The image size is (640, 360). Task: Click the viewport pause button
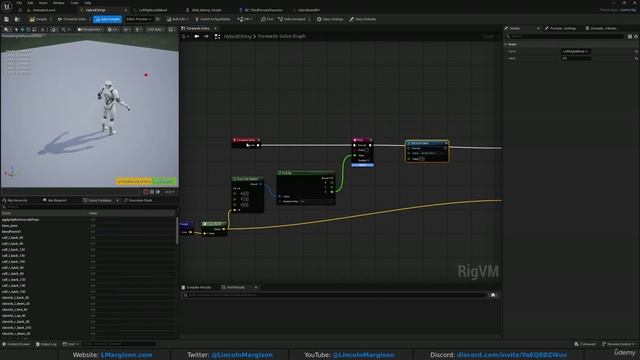tap(152, 192)
